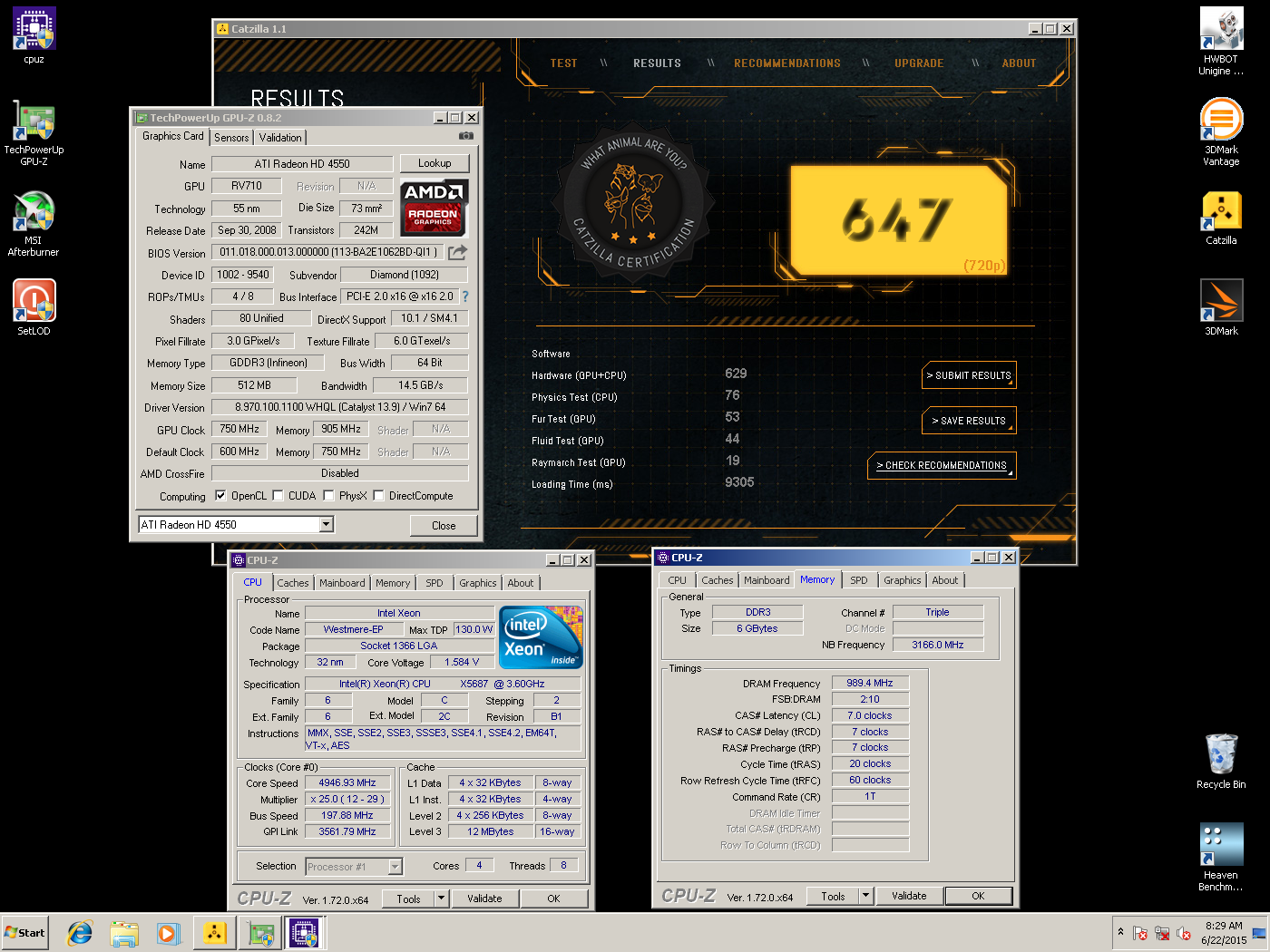Open Tools dropdown arrow in right CPU-Z
Viewport: 1270px width, 952px height.
click(865, 896)
